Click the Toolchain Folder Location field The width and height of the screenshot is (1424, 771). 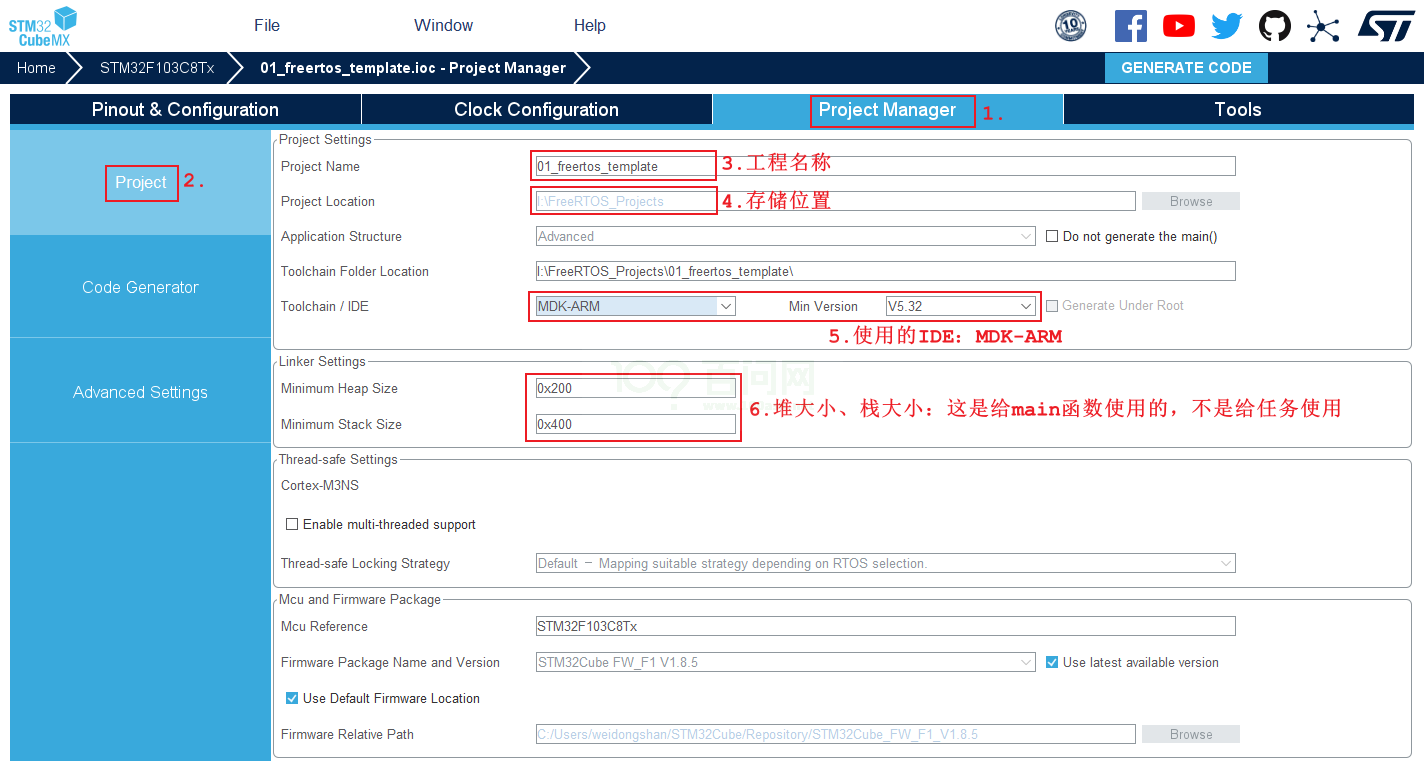point(885,271)
